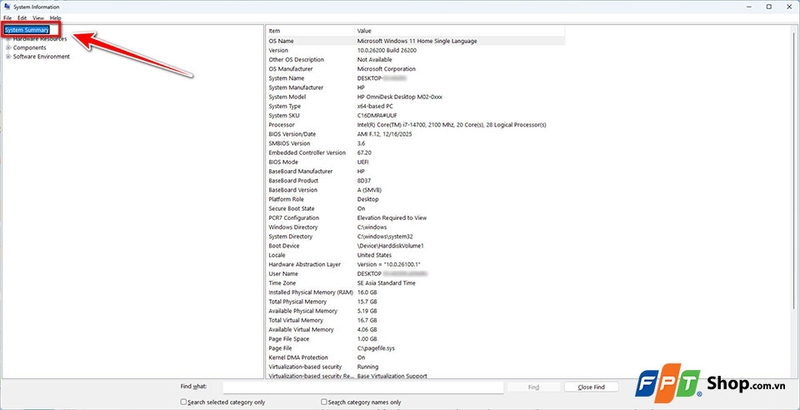Select System Summary in the tree
Screen dimensions: 800x410
[27, 30]
